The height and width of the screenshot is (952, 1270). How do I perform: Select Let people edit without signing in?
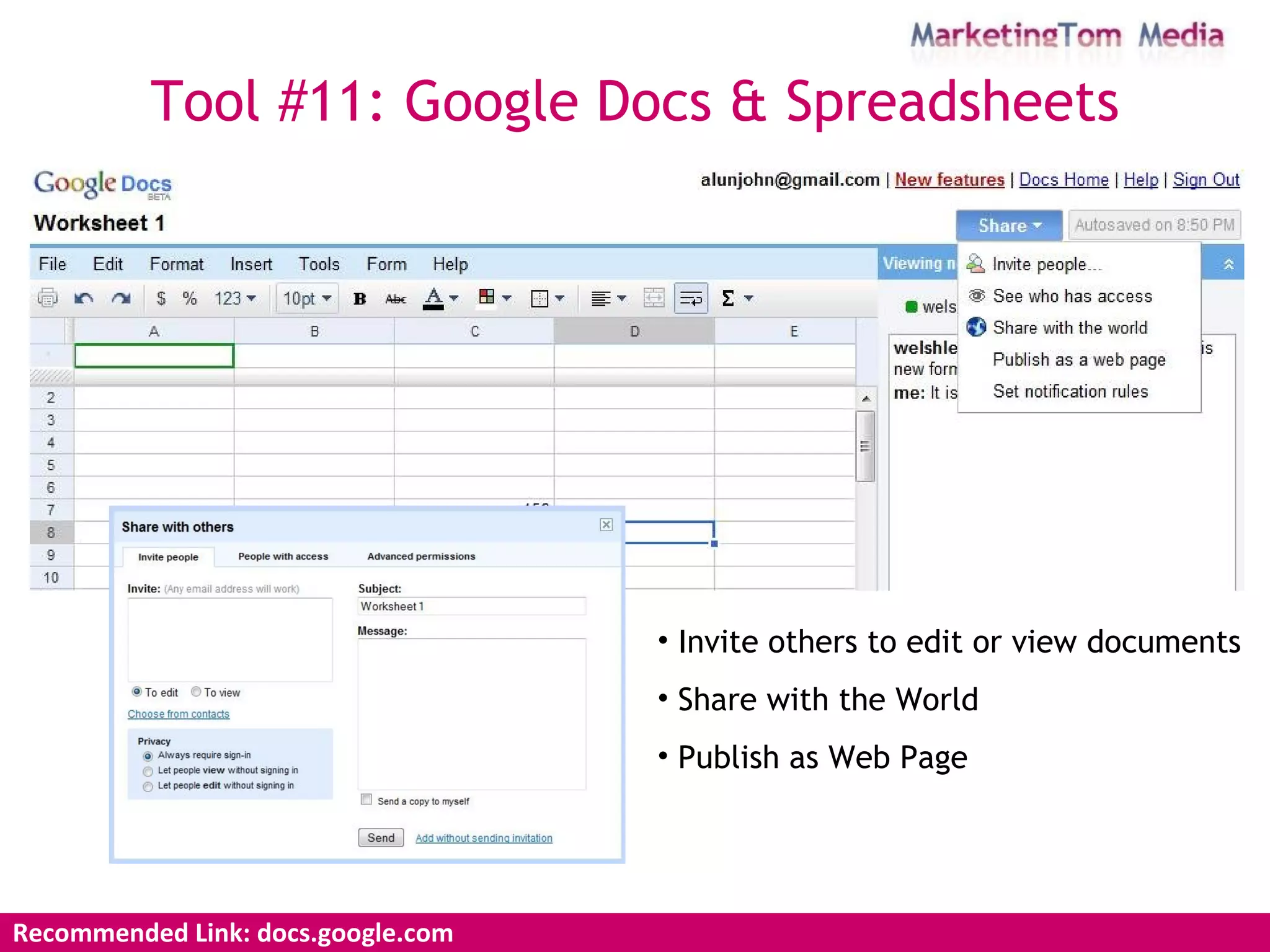click(x=148, y=787)
